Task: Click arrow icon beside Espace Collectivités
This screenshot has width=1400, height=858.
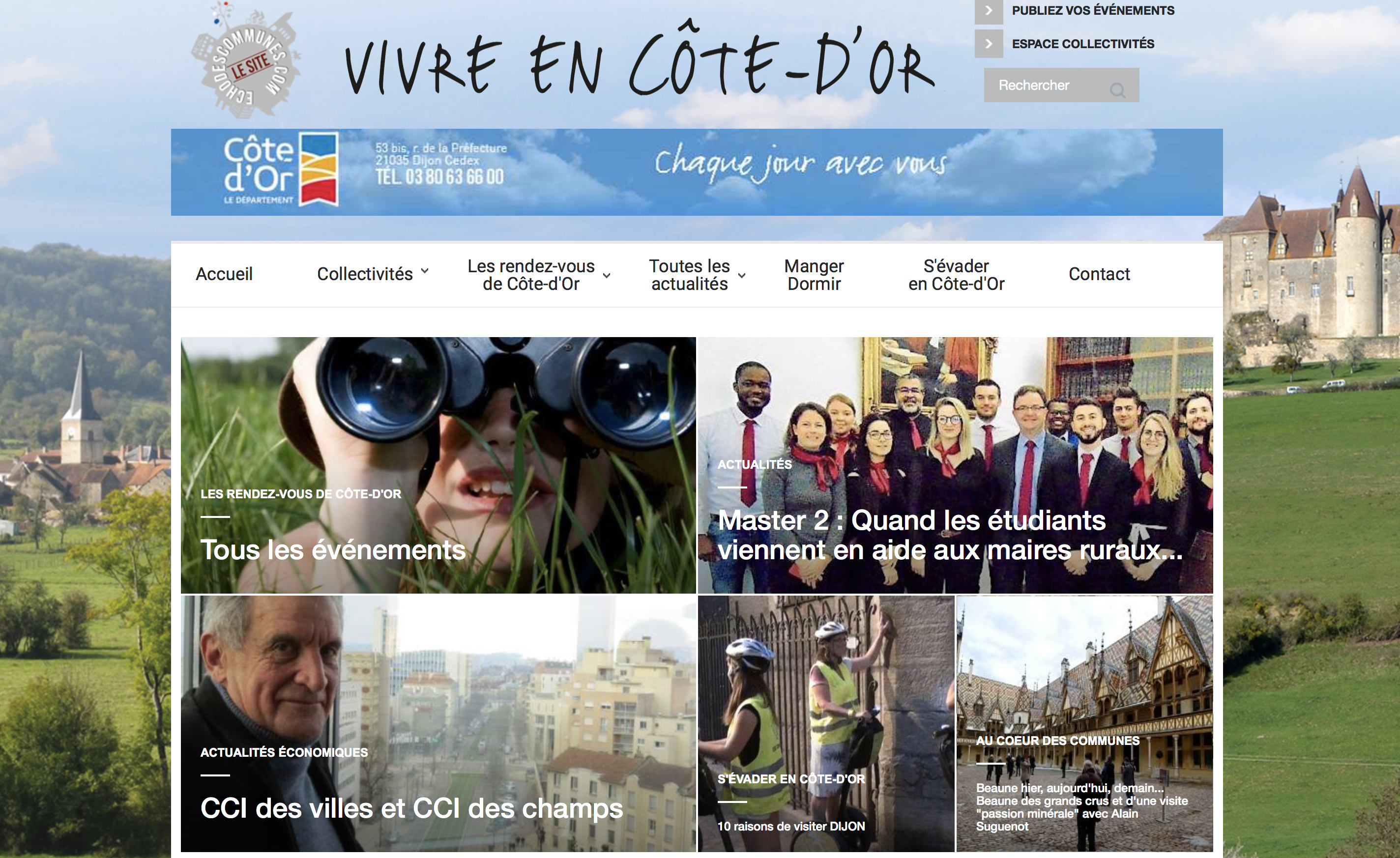Action: pos(989,44)
